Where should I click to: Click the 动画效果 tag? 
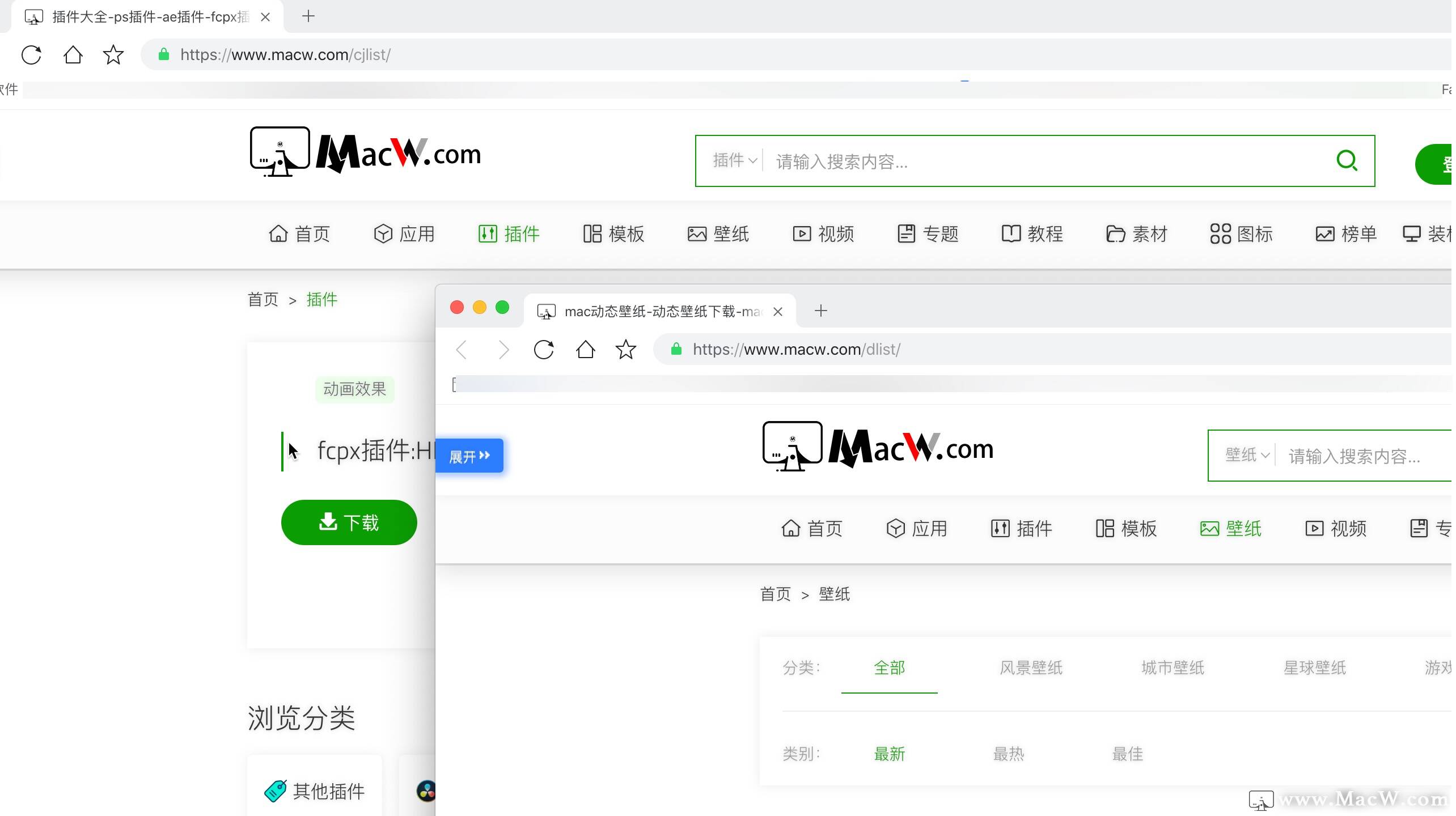click(355, 389)
